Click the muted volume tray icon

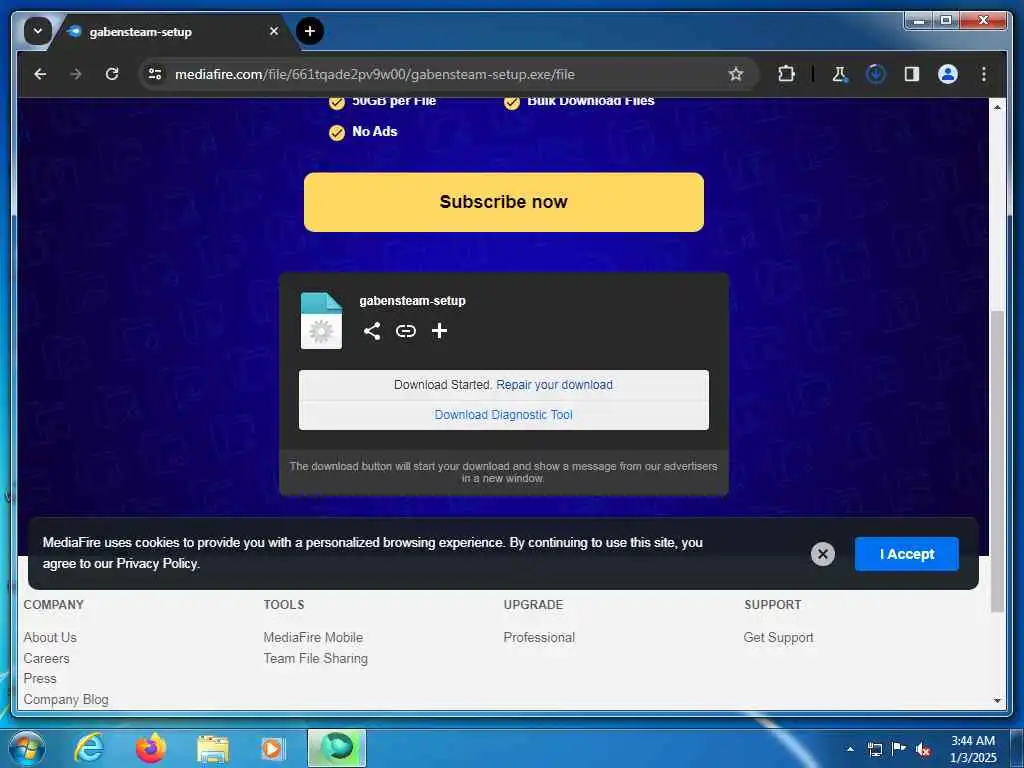pyautogui.click(x=923, y=749)
